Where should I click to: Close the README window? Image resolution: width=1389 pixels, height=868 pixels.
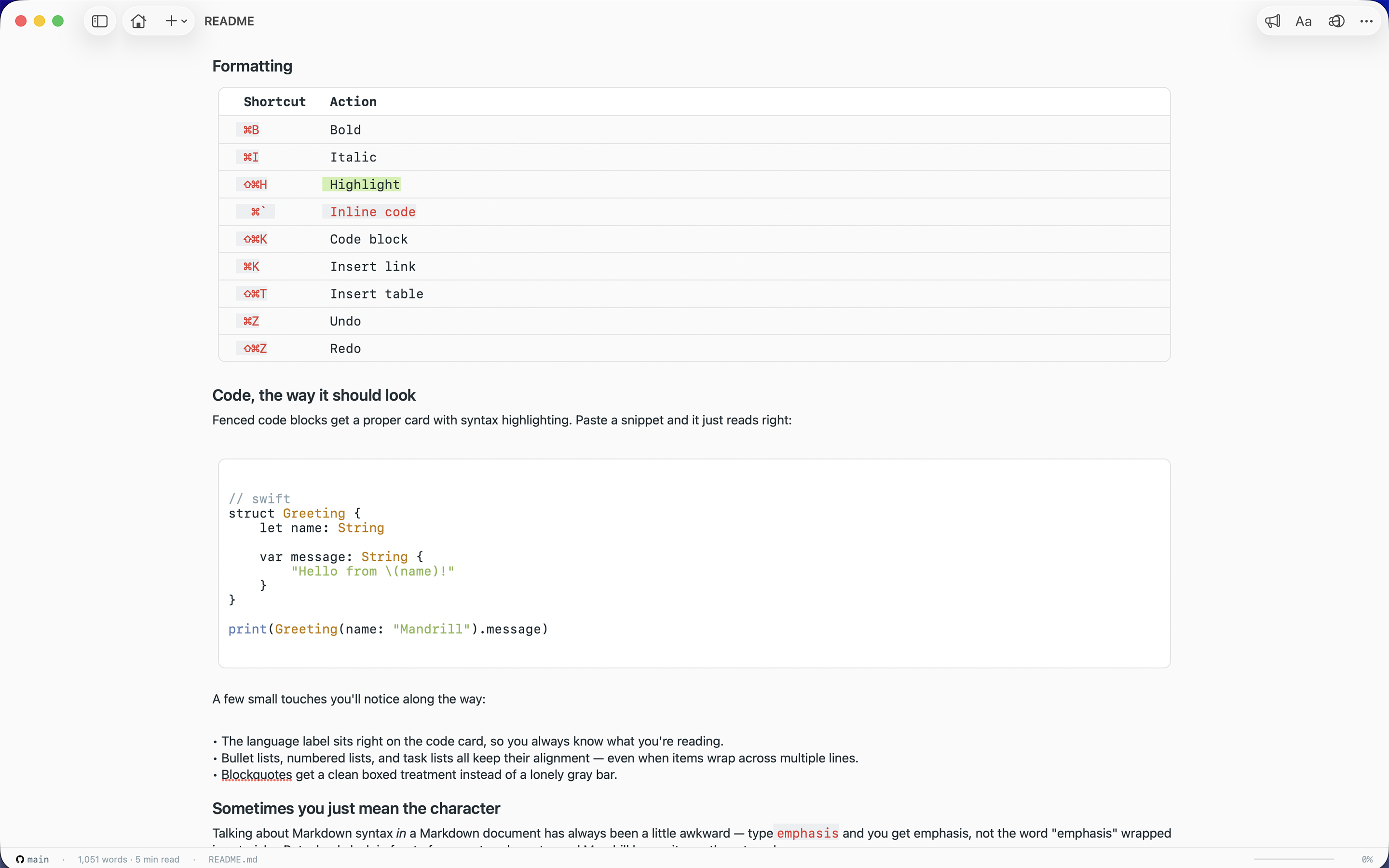click(21, 21)
